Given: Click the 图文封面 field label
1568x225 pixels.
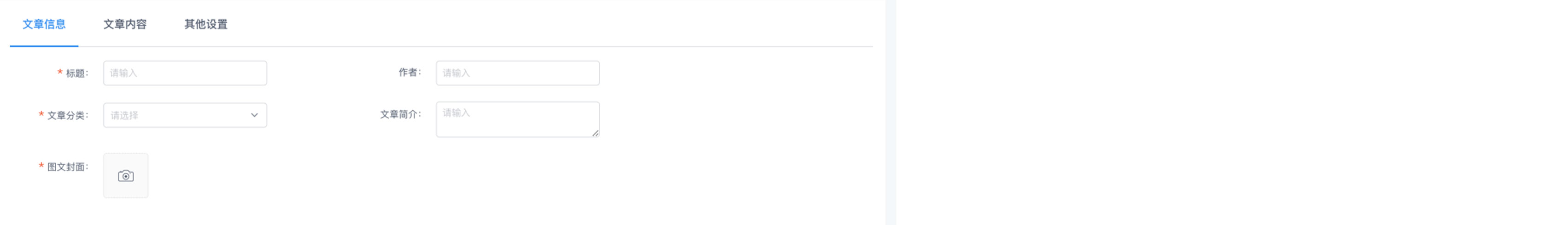Looking at the screenshot, I should pos(68,167).
